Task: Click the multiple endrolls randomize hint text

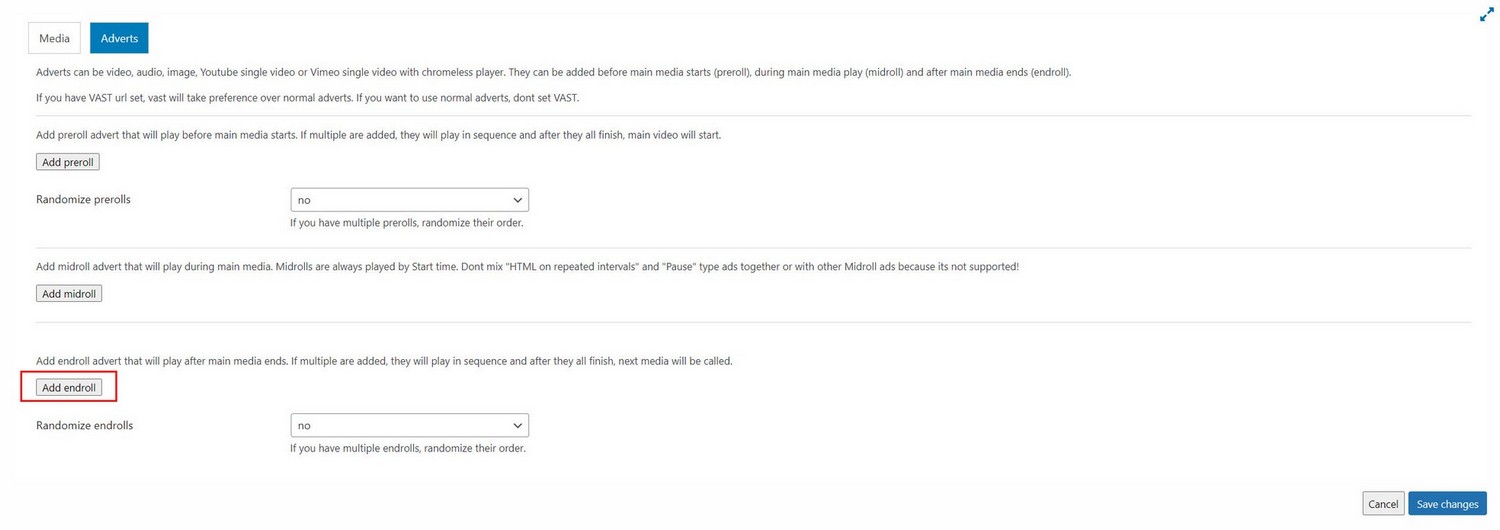Action: [x=407, y=448]
